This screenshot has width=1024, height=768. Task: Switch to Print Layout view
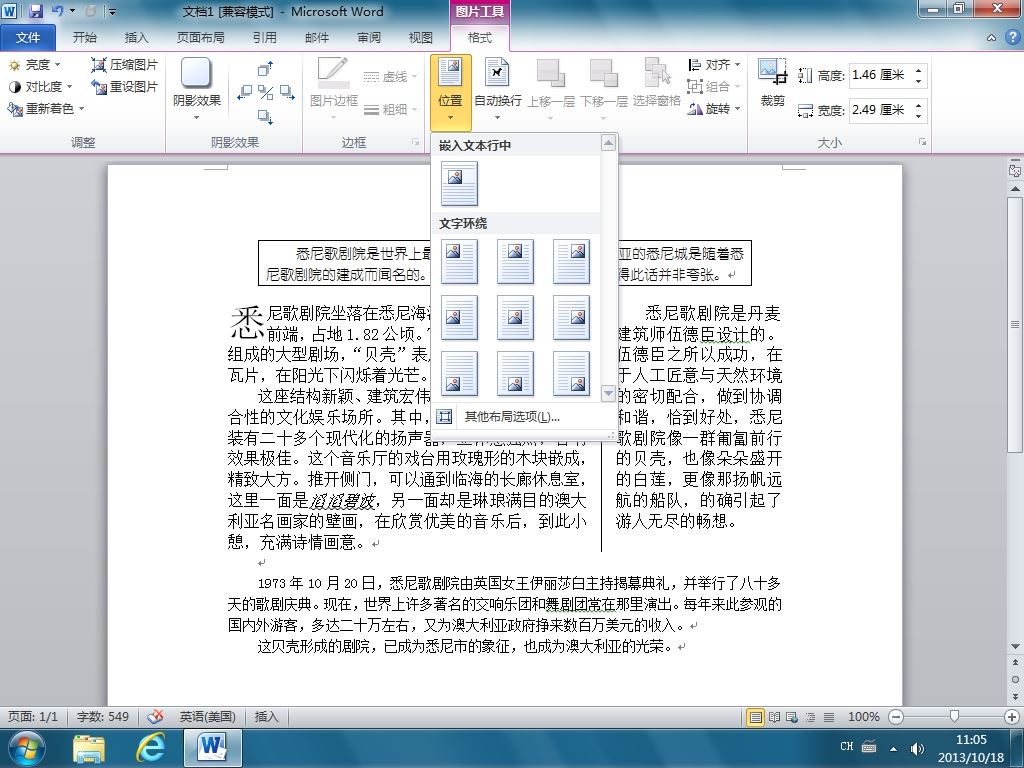tap(755, 717)
